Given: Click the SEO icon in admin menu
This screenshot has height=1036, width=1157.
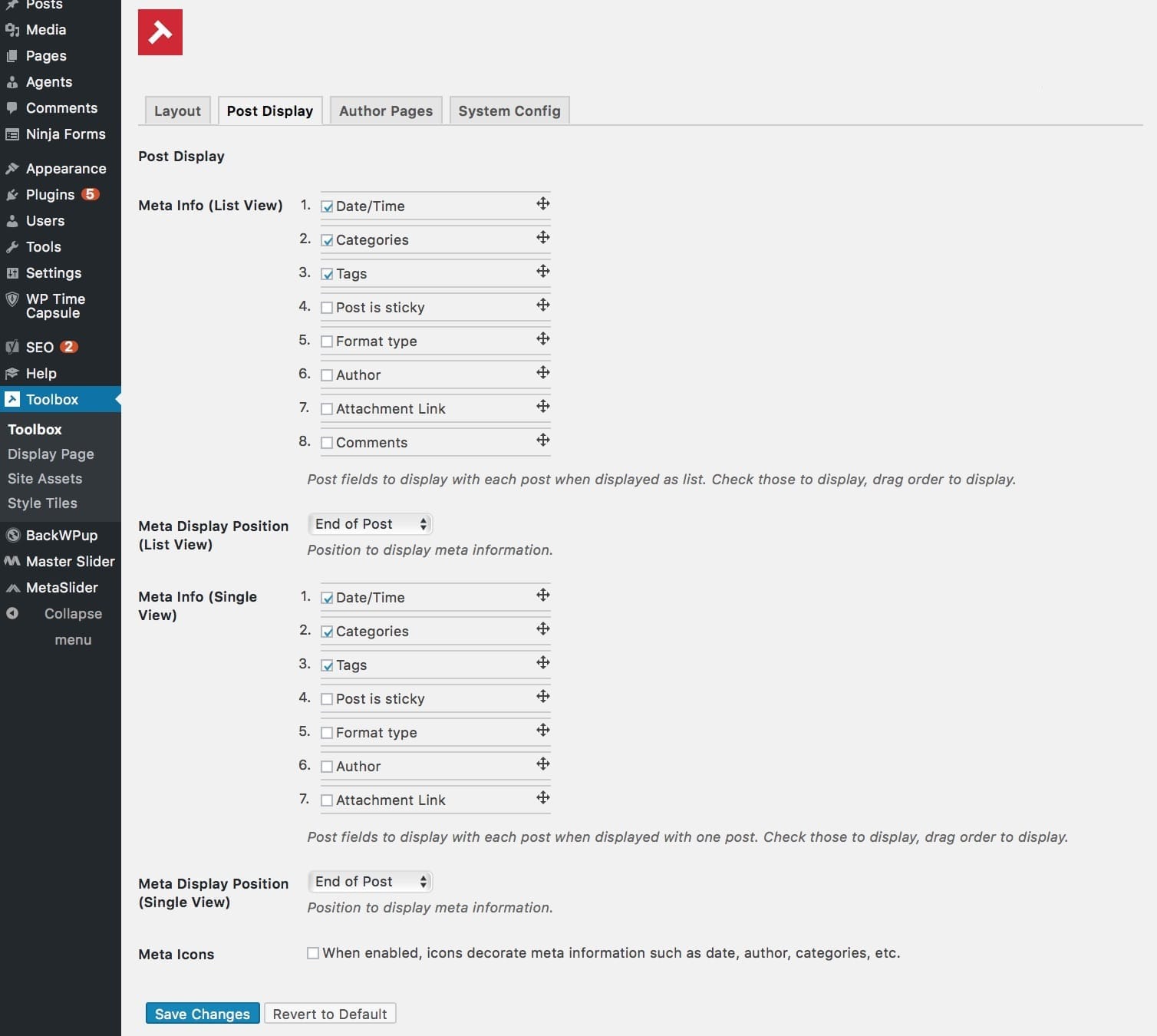Looking at the screenshot, I should (x=12, y=347).
